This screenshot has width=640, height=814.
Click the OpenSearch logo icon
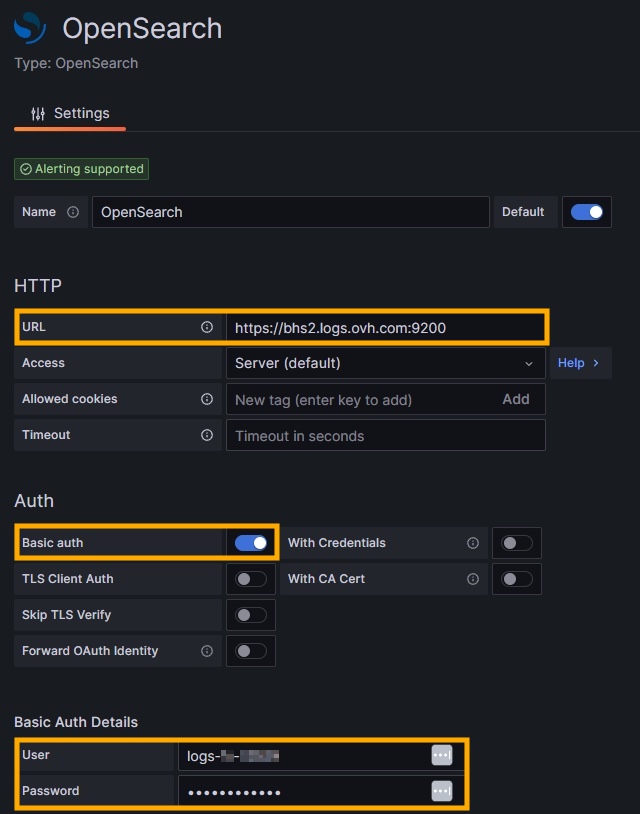click(30, 28)
